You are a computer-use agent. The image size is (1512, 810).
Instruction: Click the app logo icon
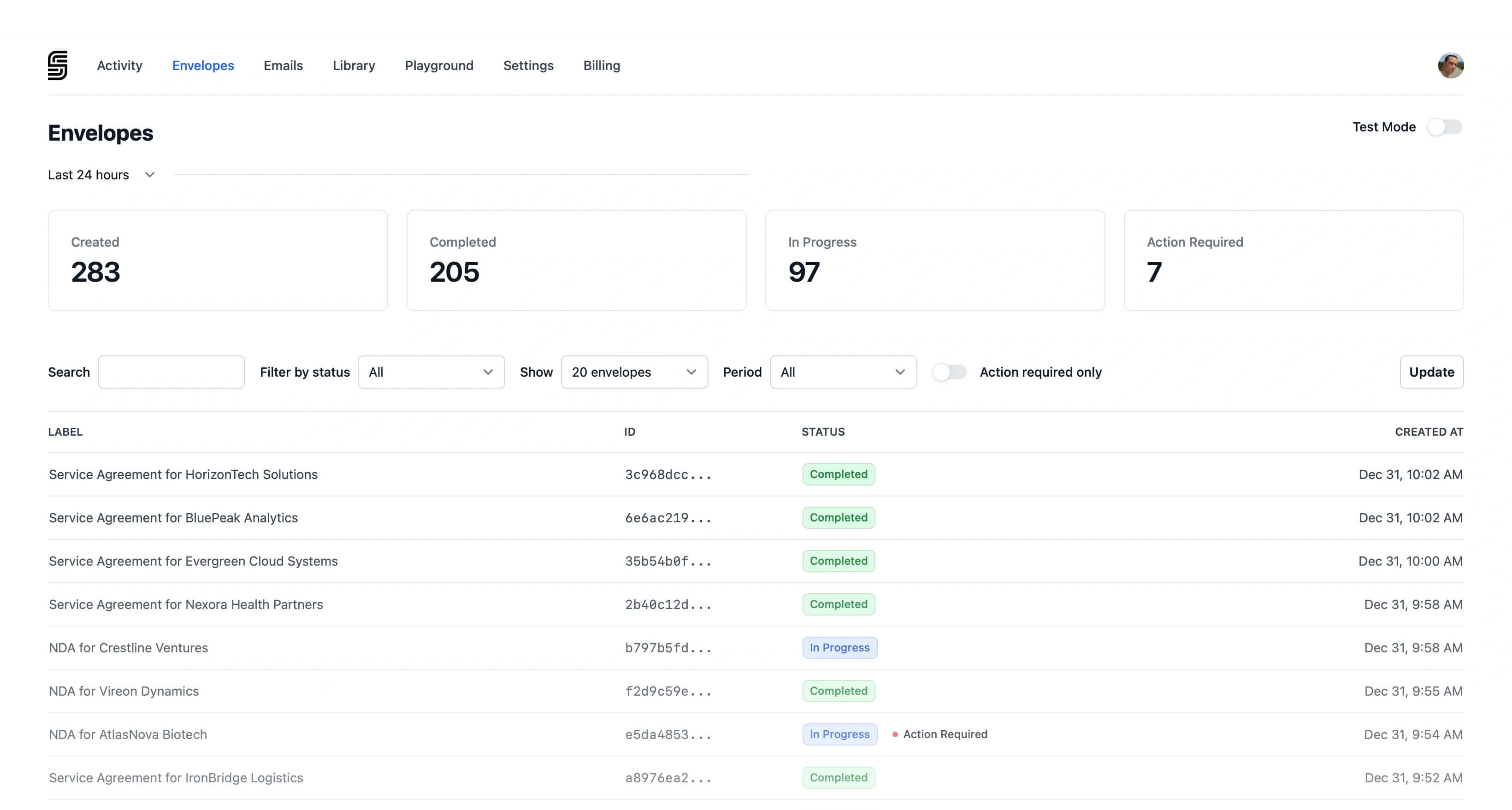(x=58, y=65)
